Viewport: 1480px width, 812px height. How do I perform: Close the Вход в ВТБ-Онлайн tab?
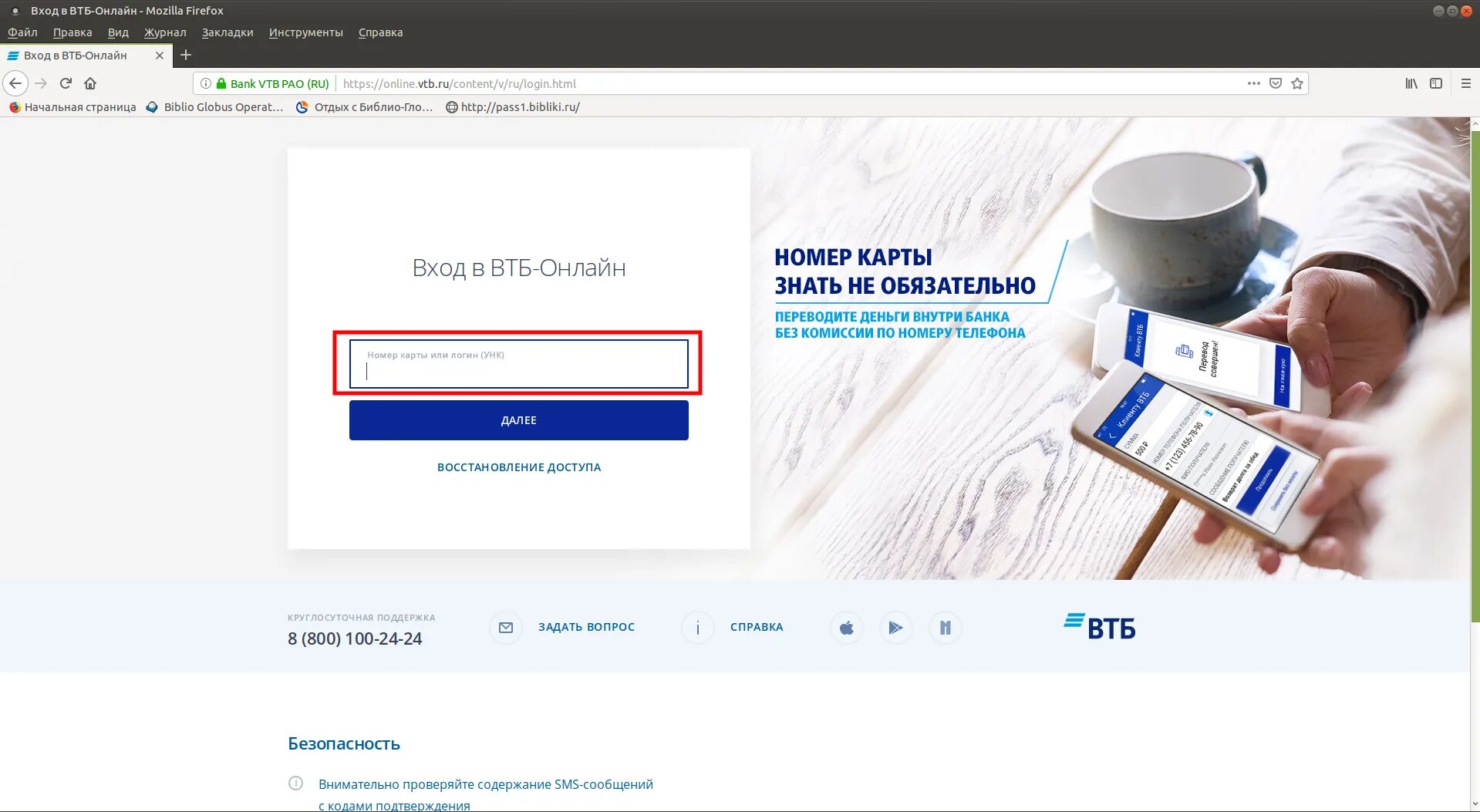160,56
